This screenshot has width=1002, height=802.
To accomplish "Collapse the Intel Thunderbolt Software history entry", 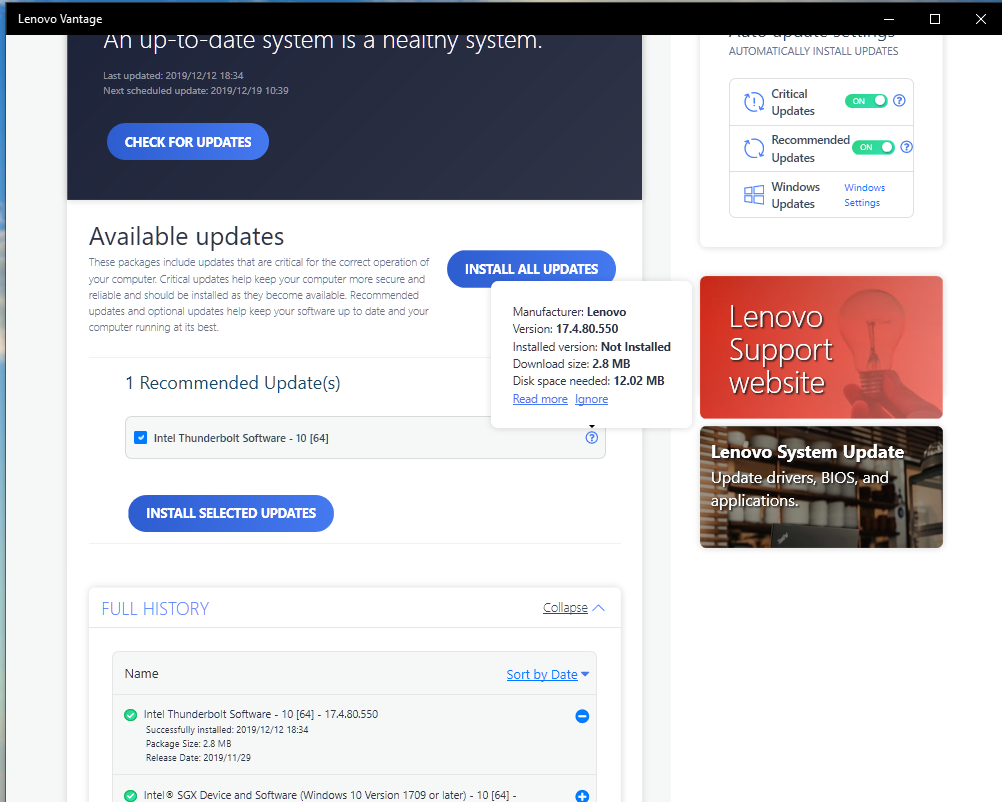I will coord(582,716).
